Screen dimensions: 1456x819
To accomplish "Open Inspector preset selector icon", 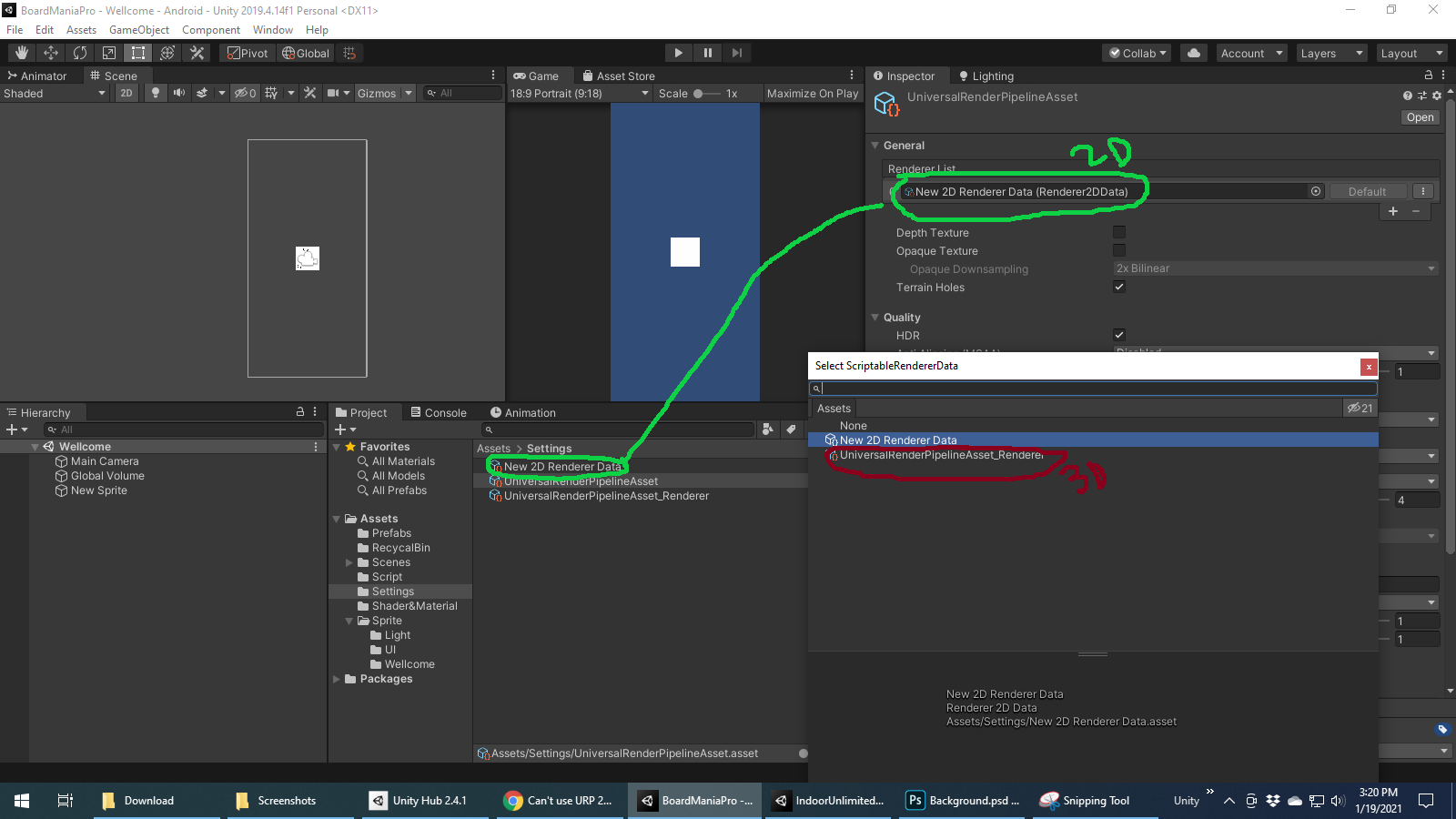I will click(1422, 96).
